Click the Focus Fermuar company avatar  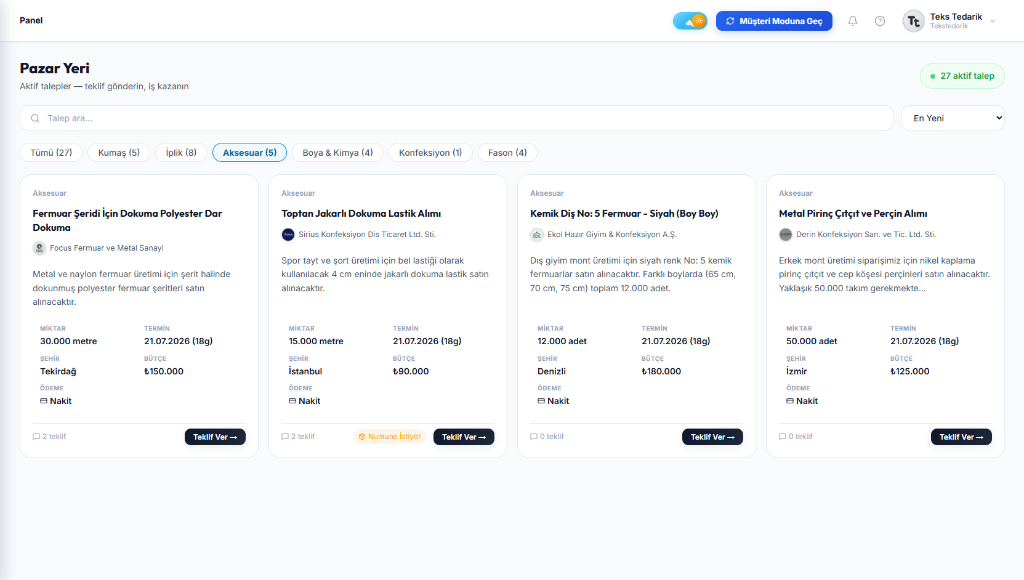(x=39, y=248)
